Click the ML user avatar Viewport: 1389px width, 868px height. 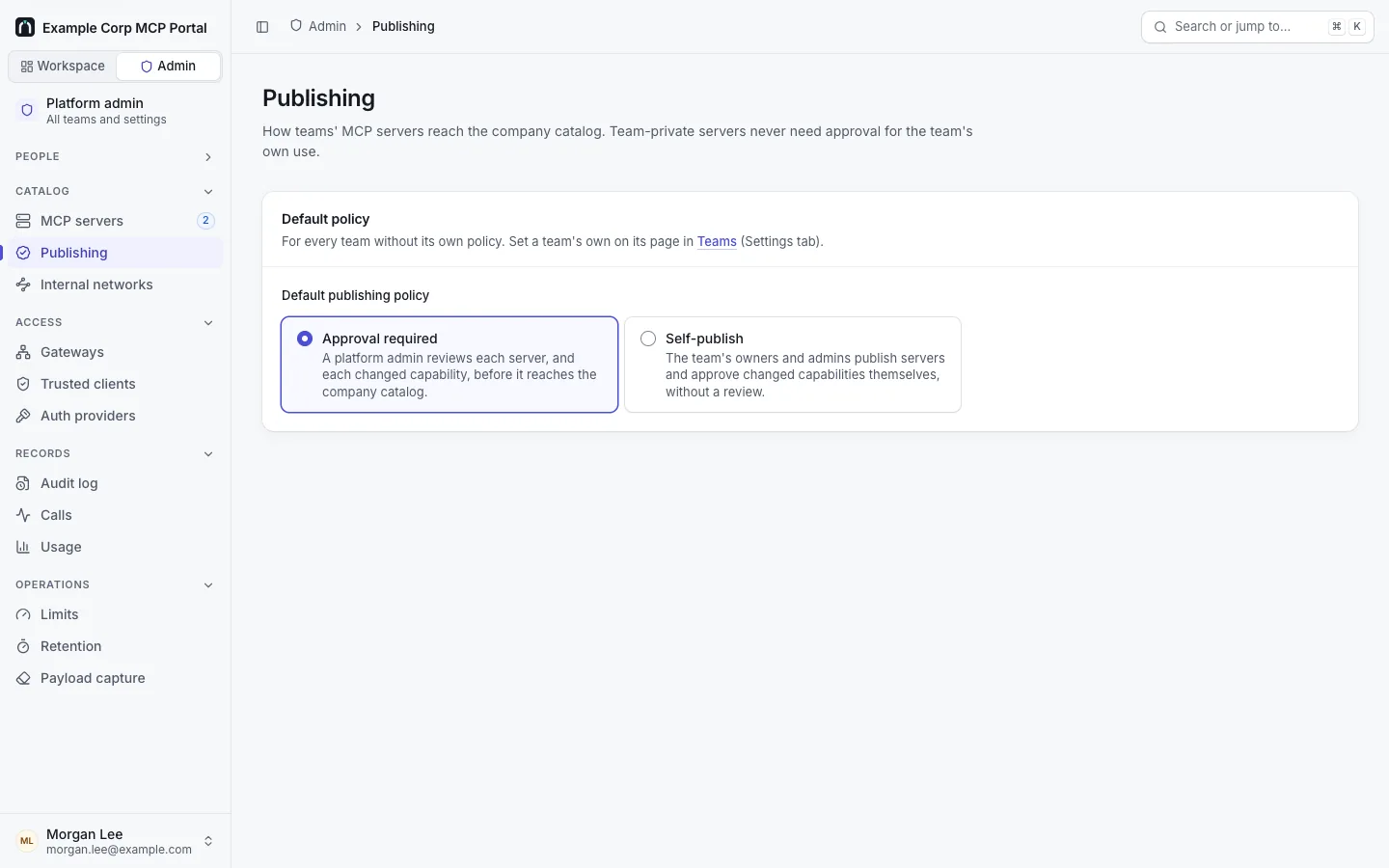coord(27,841)
